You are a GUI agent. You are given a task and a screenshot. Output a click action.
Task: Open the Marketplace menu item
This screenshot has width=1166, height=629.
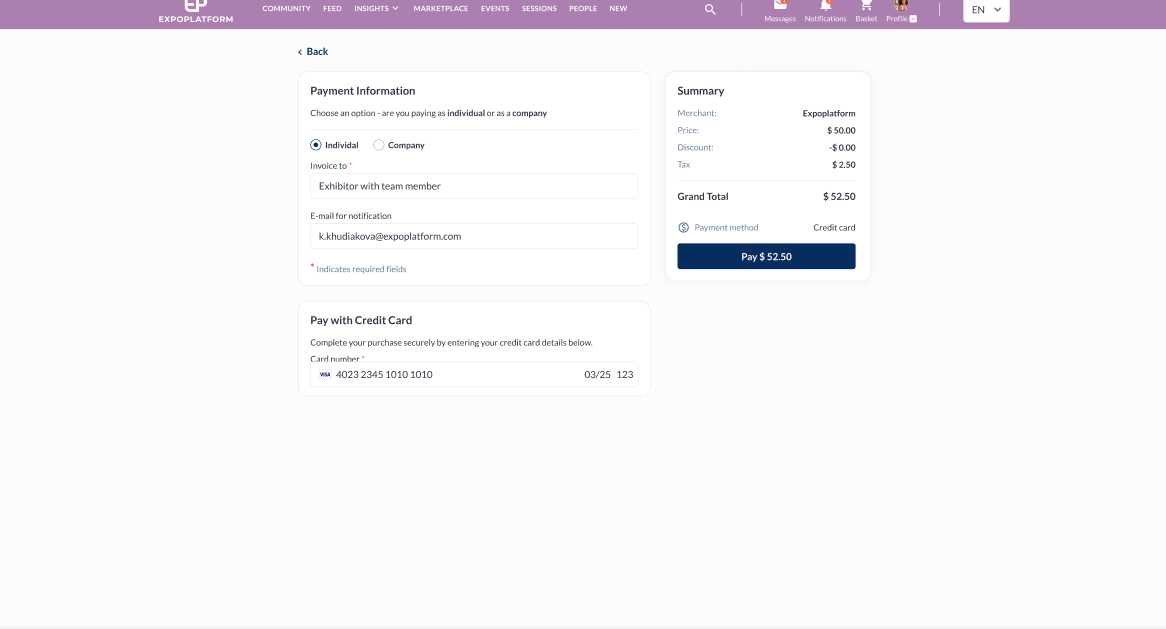pos(441,8)
